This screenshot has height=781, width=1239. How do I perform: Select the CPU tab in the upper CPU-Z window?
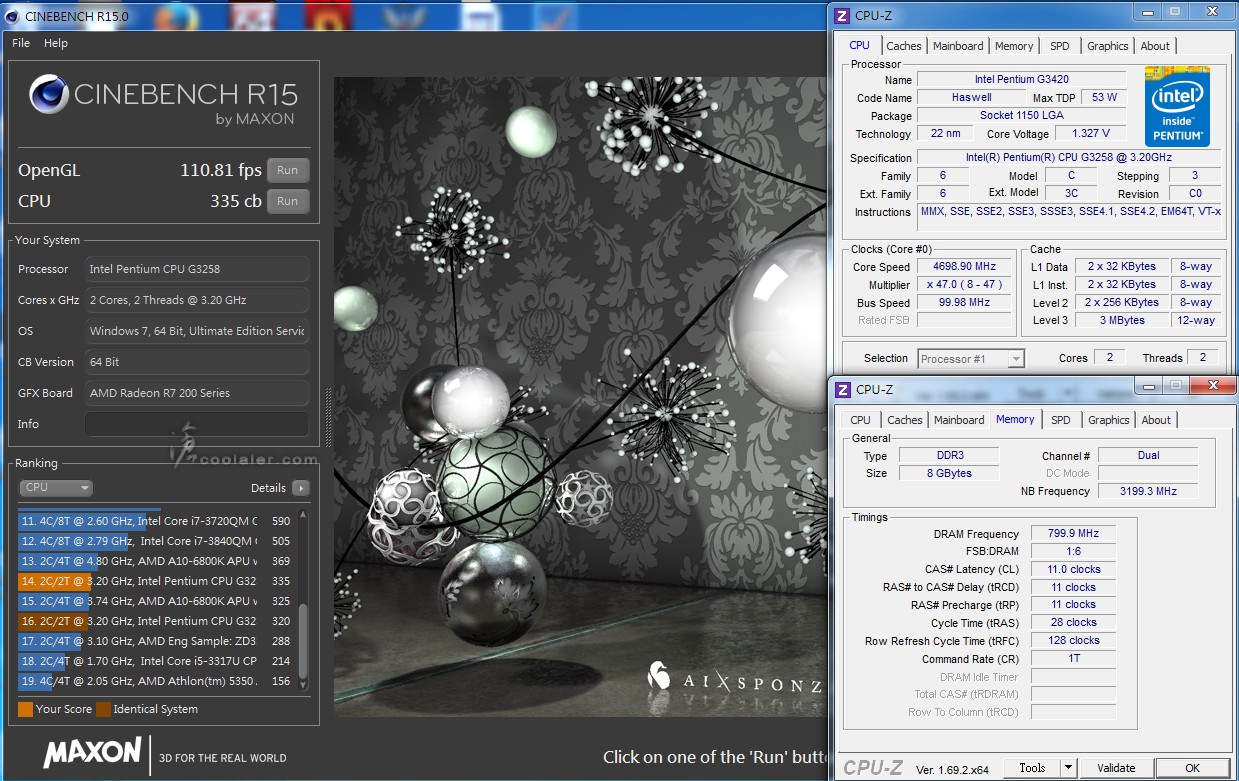[x=859, y=45]
